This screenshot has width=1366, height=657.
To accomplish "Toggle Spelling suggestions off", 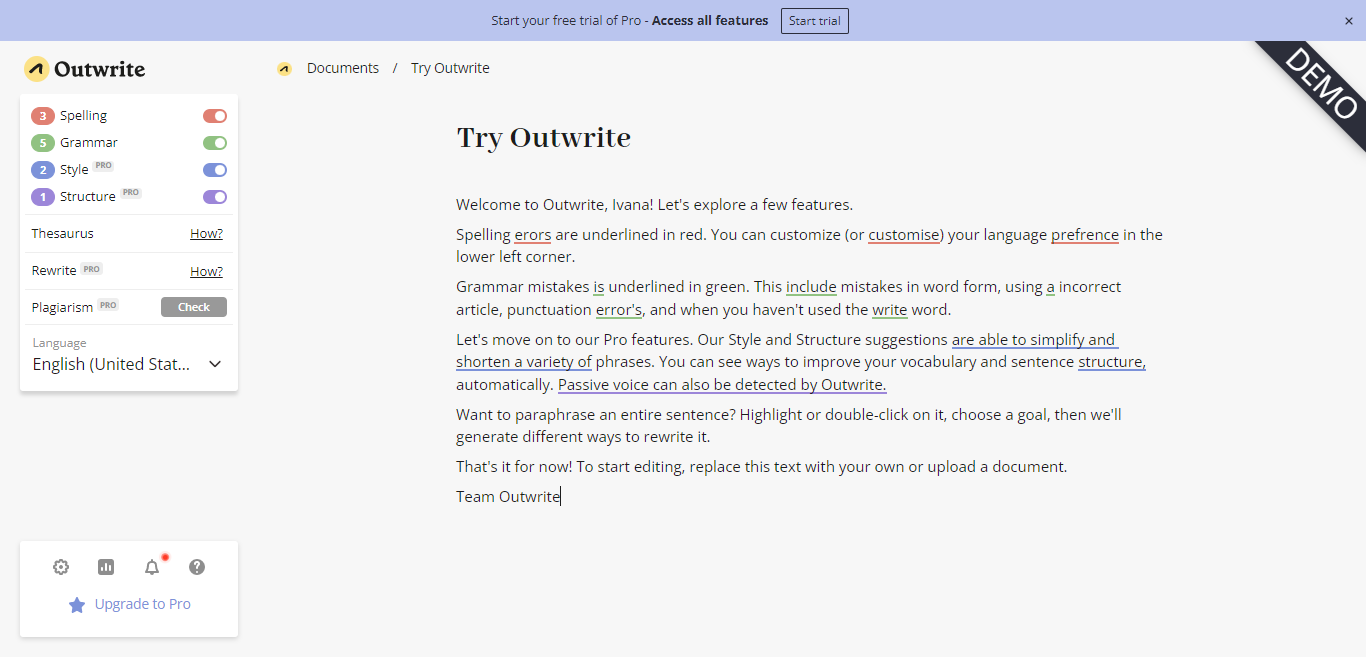I will (214, 116).
